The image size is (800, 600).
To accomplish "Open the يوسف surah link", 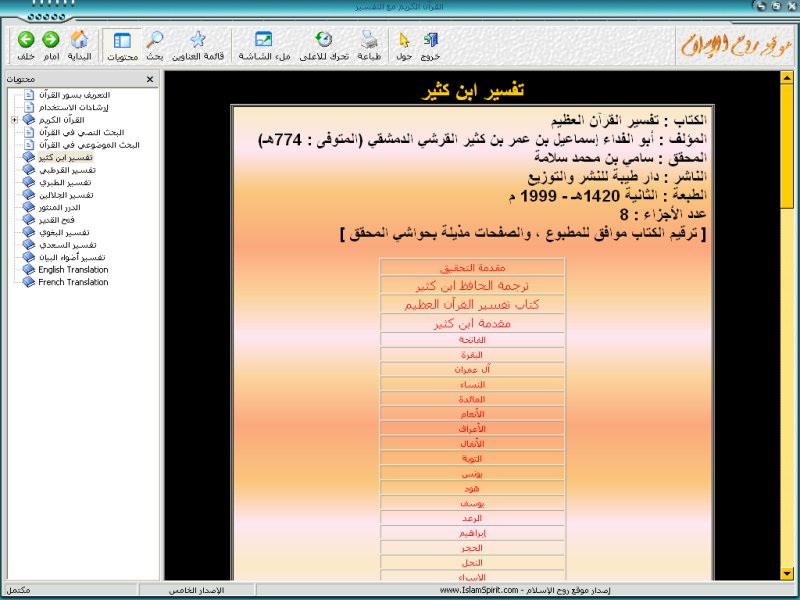I will point(472,501).
